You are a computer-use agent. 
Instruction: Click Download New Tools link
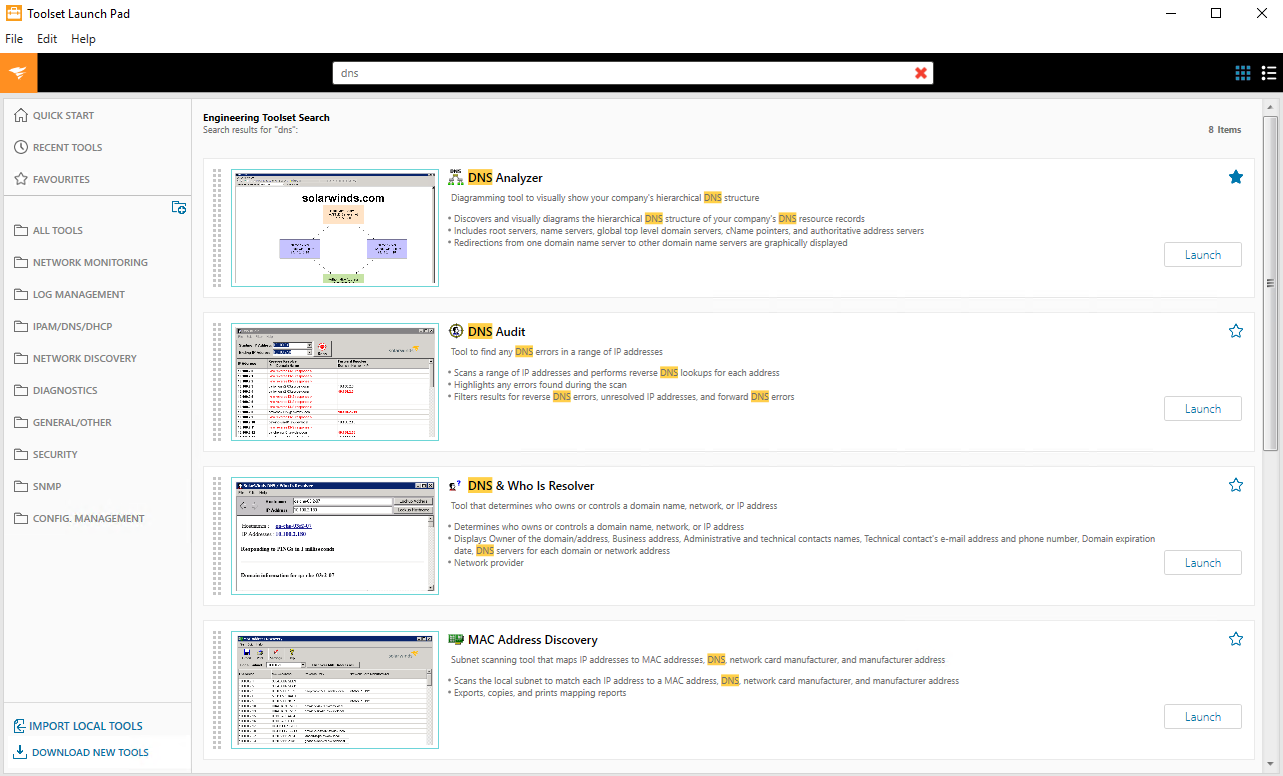pyautogui.click(x=90, y=753)
